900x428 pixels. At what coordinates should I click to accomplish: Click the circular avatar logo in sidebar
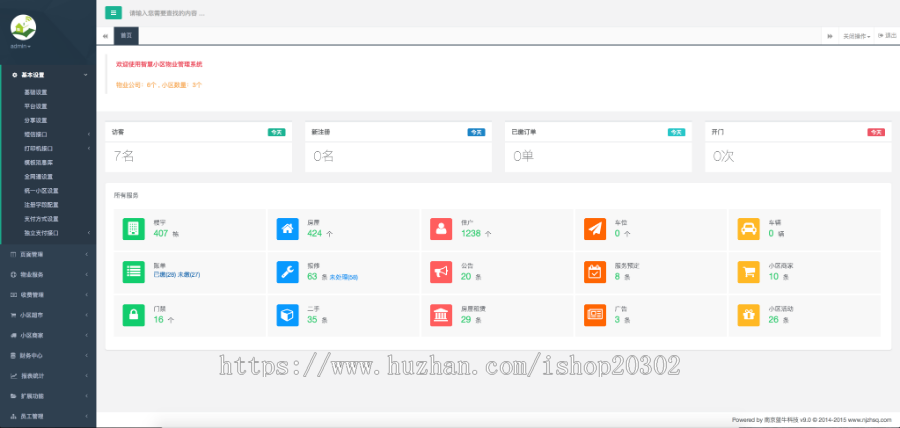[23, 27]
